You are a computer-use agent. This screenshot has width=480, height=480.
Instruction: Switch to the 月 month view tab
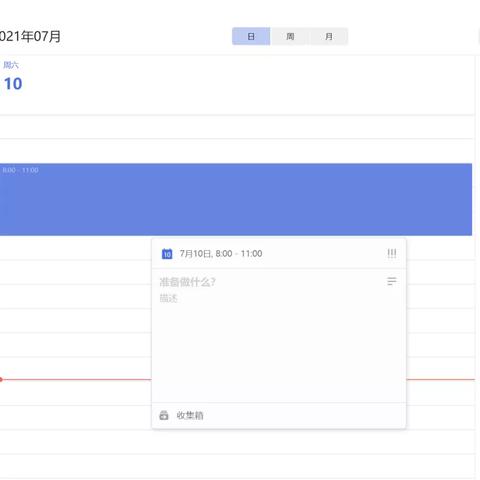click(x=329, y=36)
